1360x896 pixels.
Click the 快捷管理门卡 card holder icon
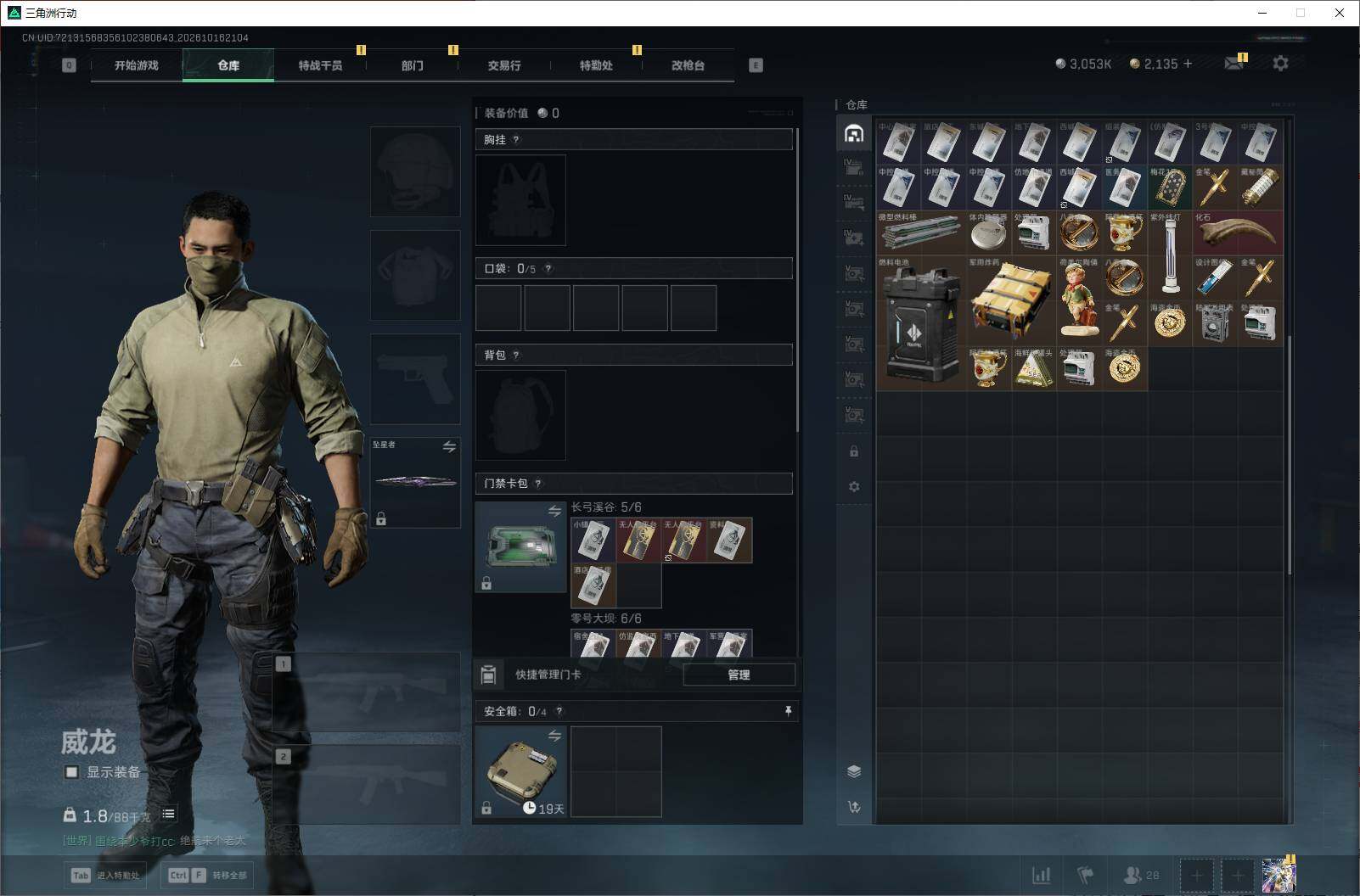488,675
